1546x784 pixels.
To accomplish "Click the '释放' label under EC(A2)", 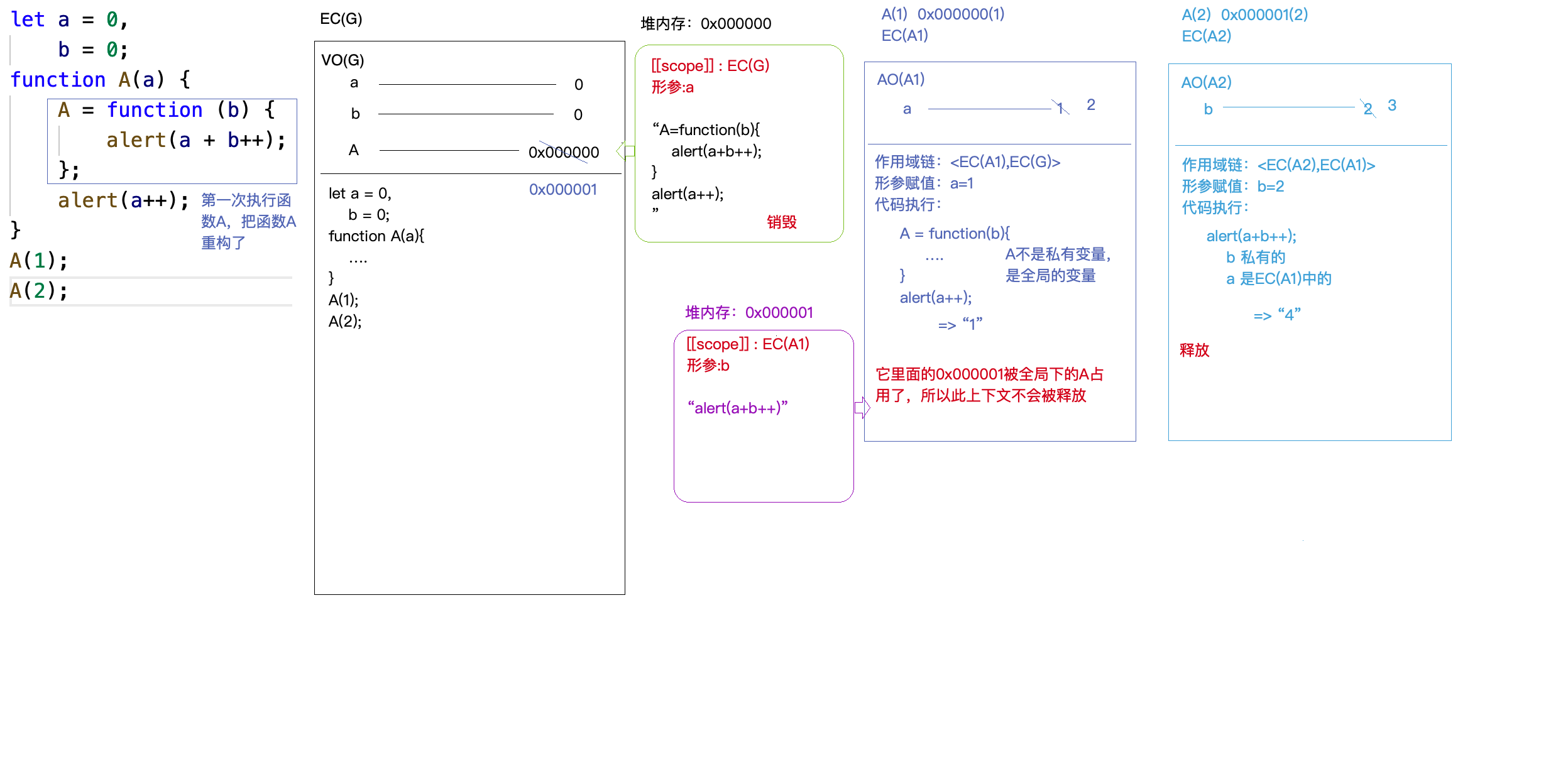I will (1195, 351).
